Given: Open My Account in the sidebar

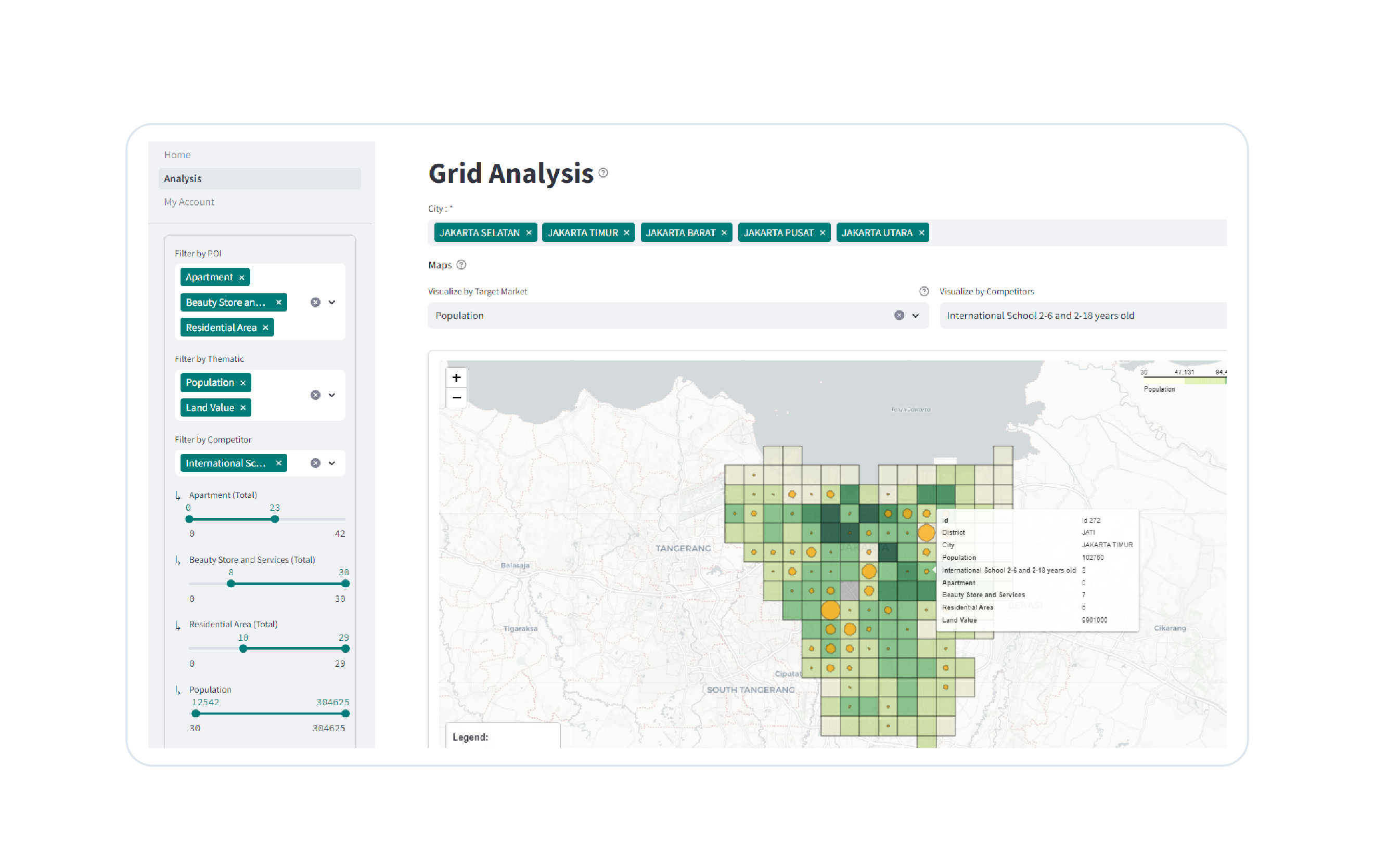Looking at the screenshot, I should (x=189, y=202).
